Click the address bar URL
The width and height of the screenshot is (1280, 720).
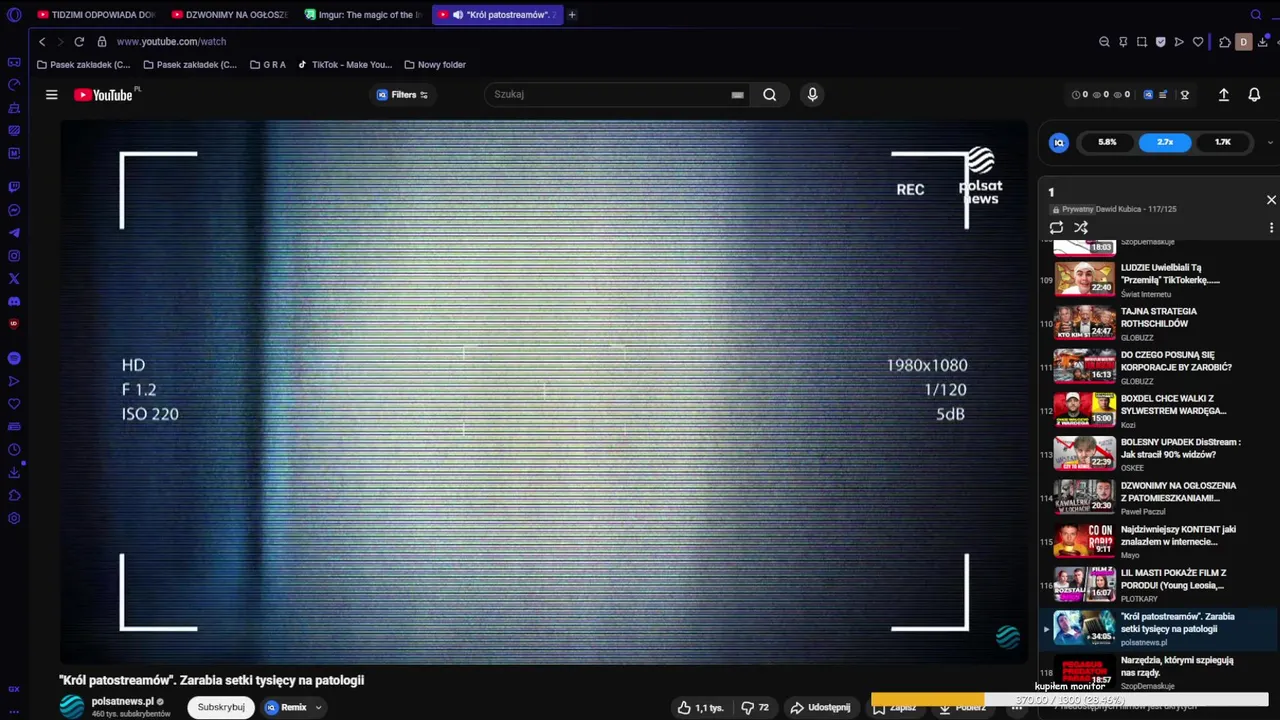click(x=171, y=42)
